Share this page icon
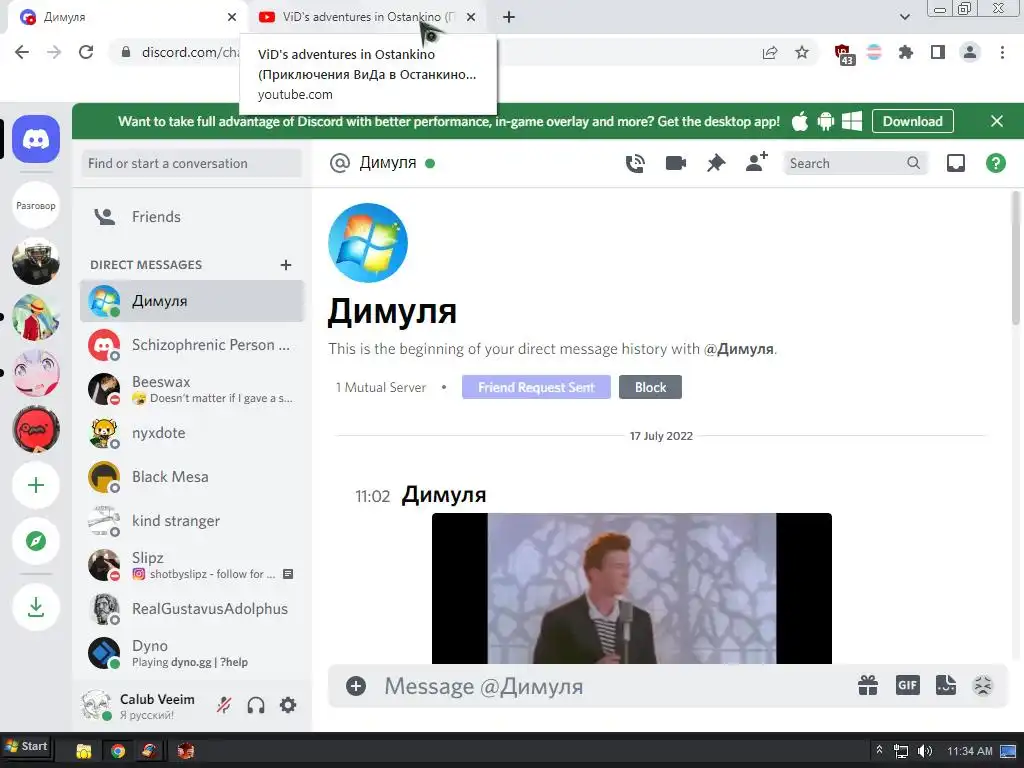Viewport: 1024px width, 768px height. coord(770,52)
